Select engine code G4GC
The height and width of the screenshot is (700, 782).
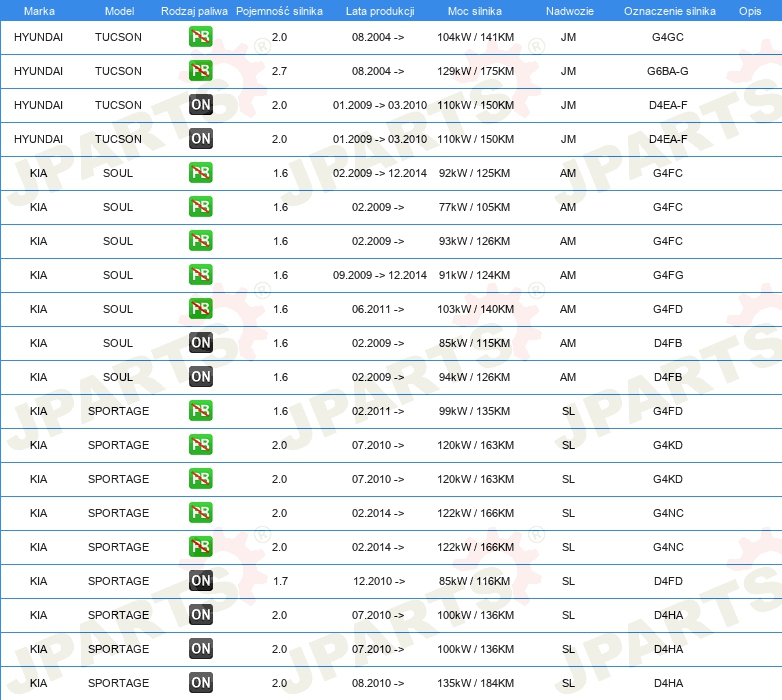tap(668, 37)
